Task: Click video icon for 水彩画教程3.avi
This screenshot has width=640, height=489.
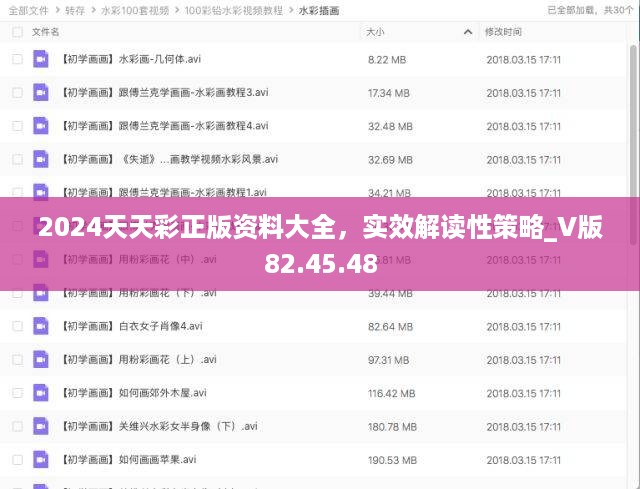Action: tap(41, 93)
